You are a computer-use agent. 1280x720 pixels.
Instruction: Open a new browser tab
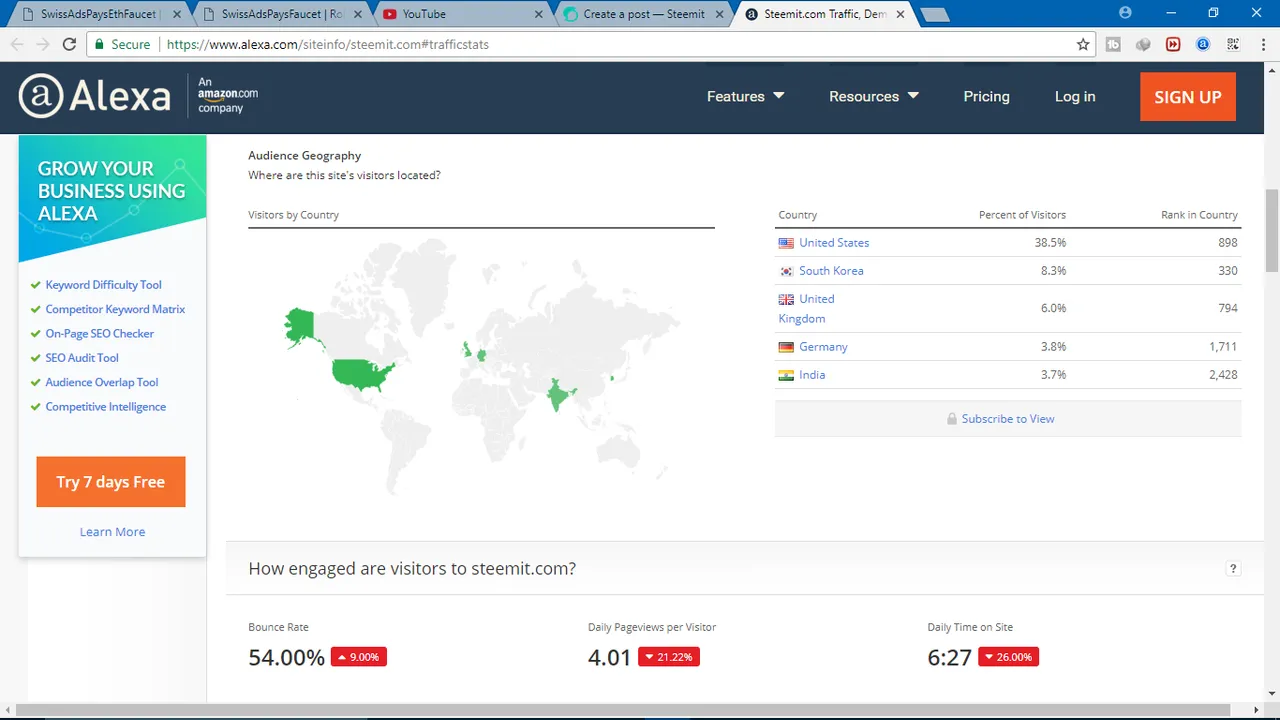click(x=934, y=14)
